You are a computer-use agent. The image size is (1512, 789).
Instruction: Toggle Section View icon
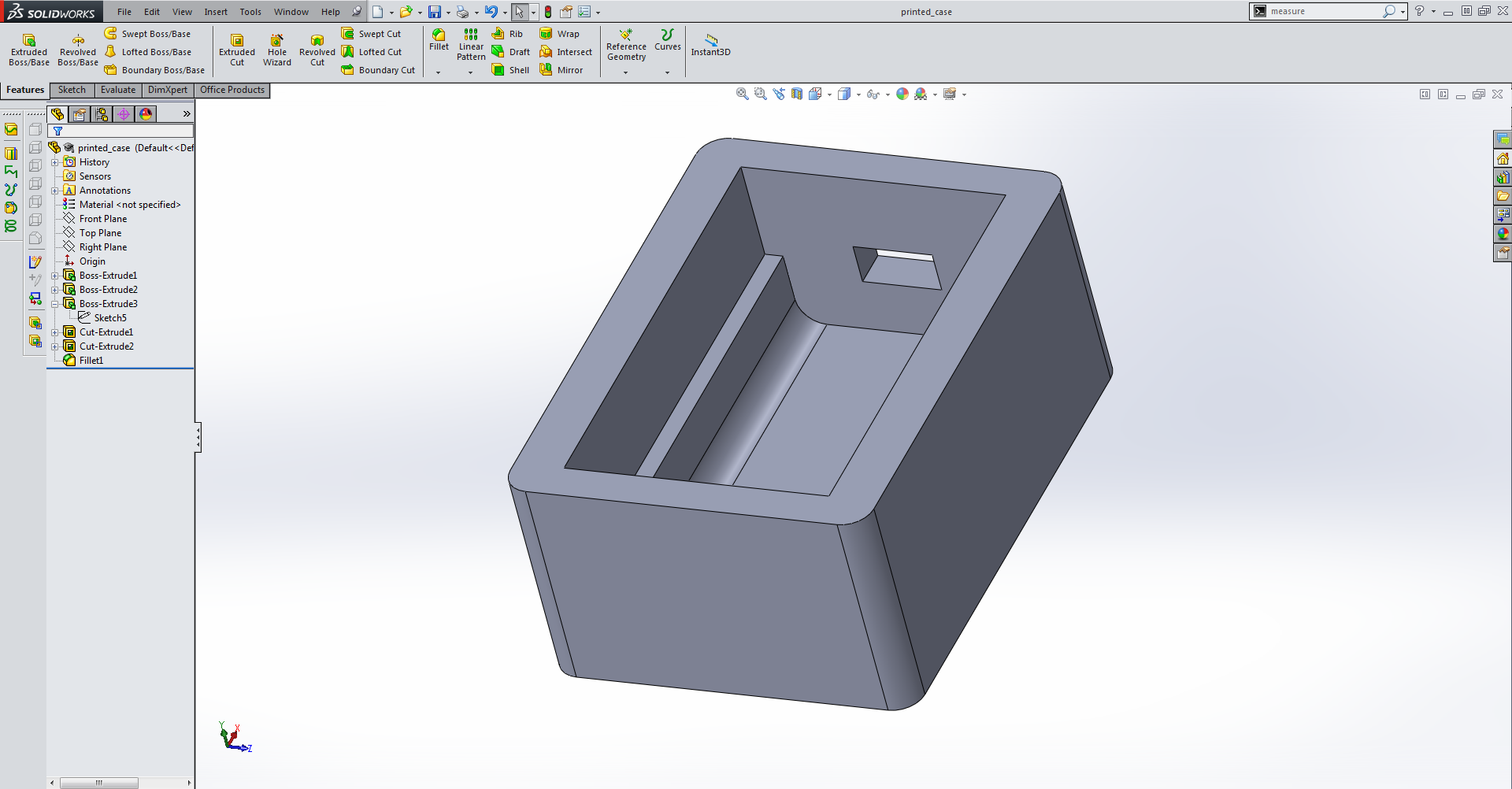point(797,94)
